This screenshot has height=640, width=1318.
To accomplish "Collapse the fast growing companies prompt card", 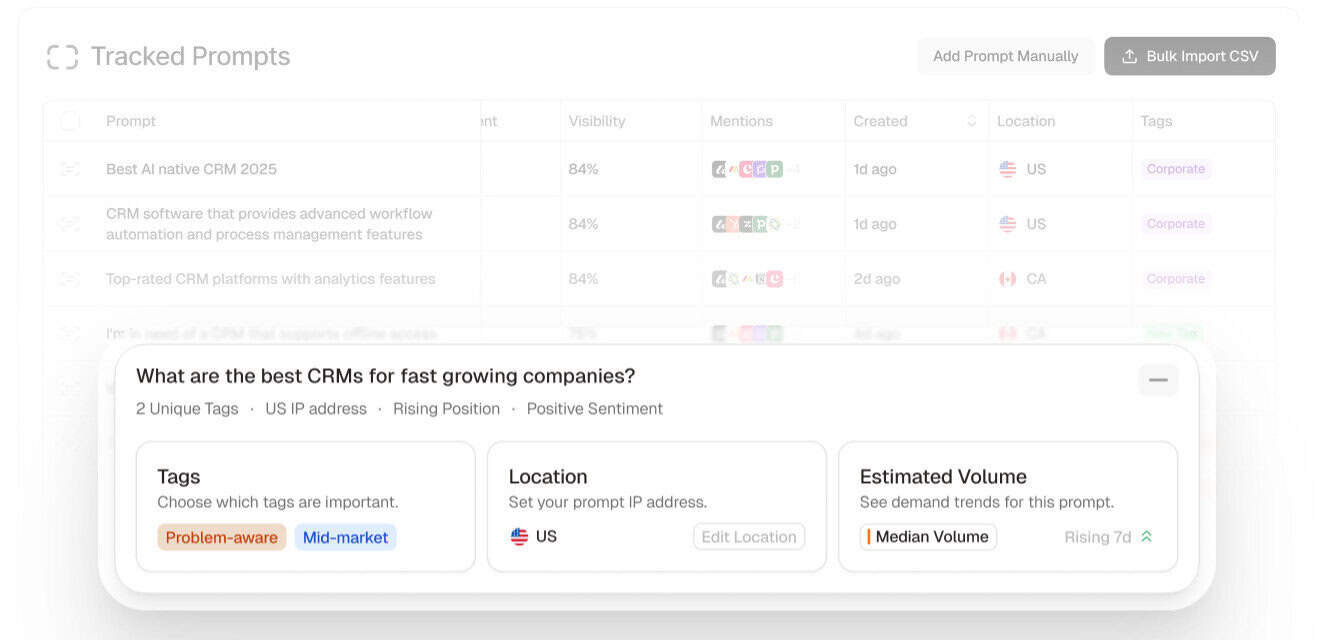I will click(1157, 380).
